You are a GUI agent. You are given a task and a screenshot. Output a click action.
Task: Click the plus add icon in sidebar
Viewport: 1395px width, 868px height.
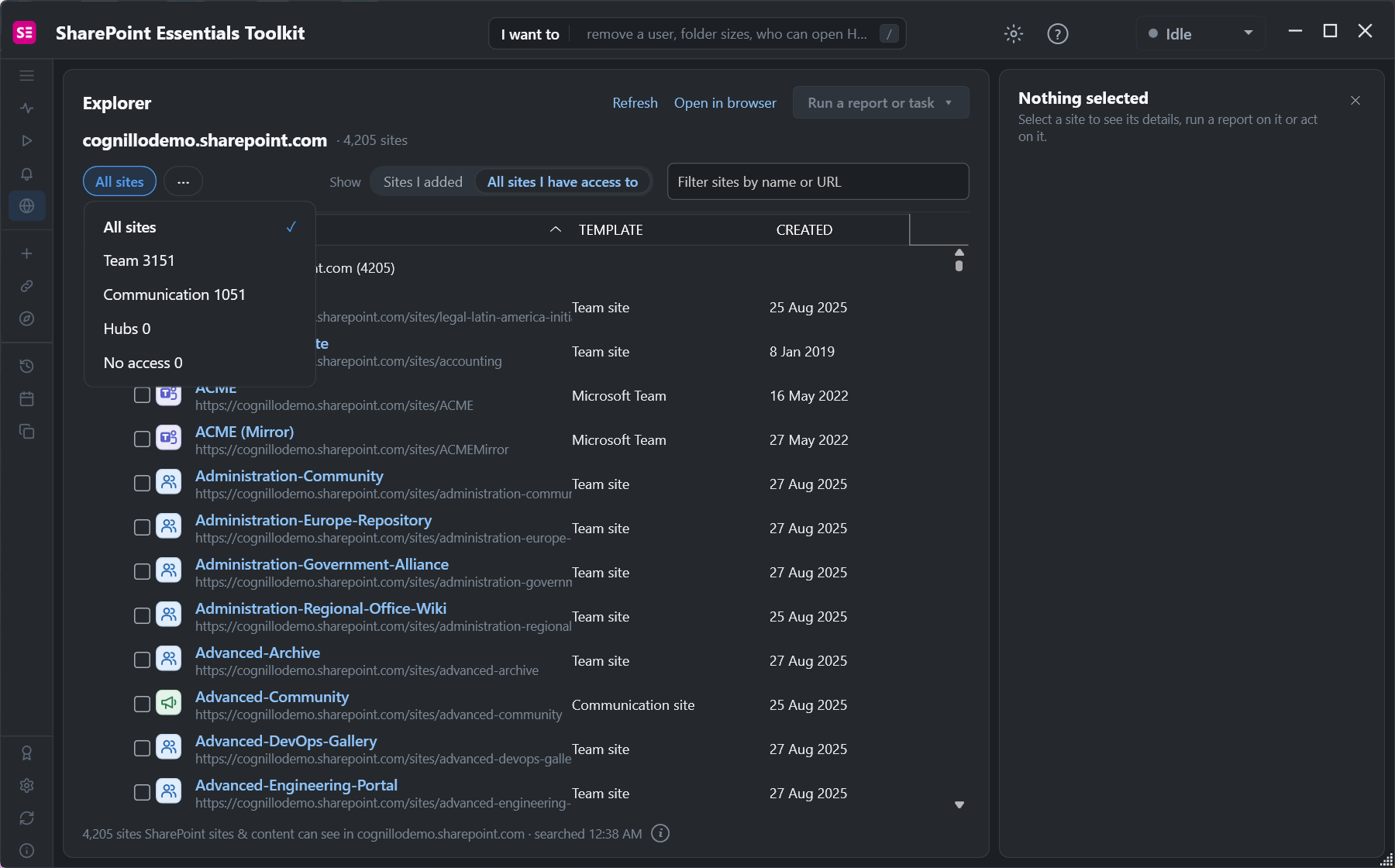pyautogui.click(x=26, y=253)
